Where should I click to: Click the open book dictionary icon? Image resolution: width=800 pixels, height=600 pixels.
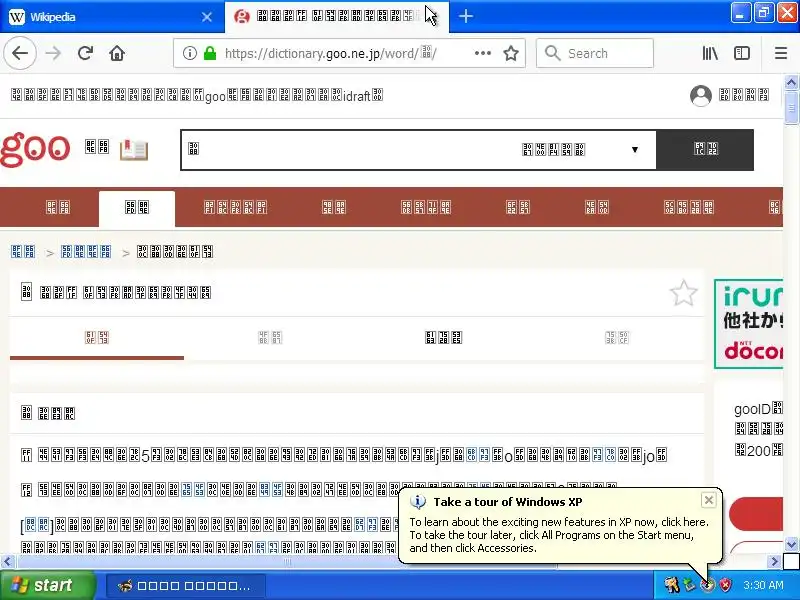pyautogui.click(x=134, y=150)
